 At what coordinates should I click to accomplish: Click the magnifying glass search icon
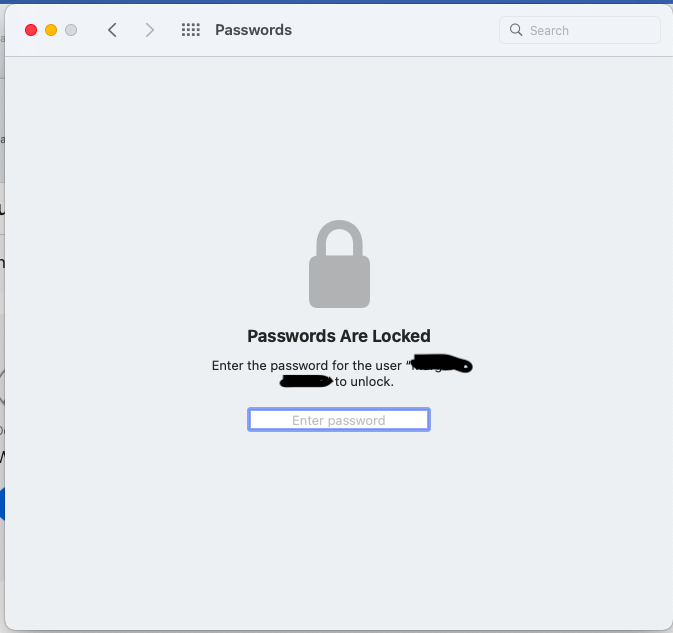[x=516, y=30]
